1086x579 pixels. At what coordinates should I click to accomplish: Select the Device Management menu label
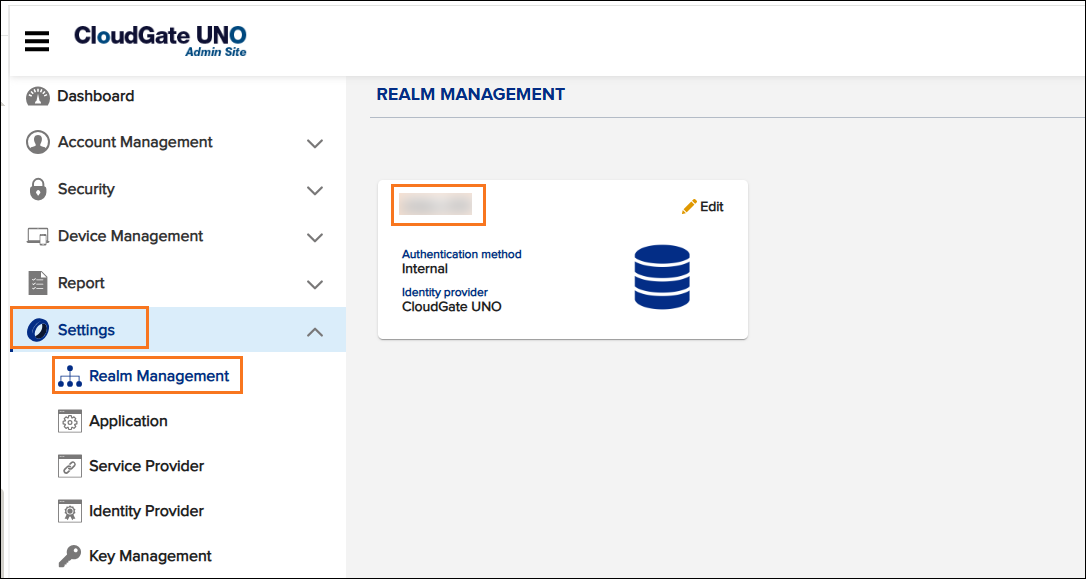click(x=130, y=236)
